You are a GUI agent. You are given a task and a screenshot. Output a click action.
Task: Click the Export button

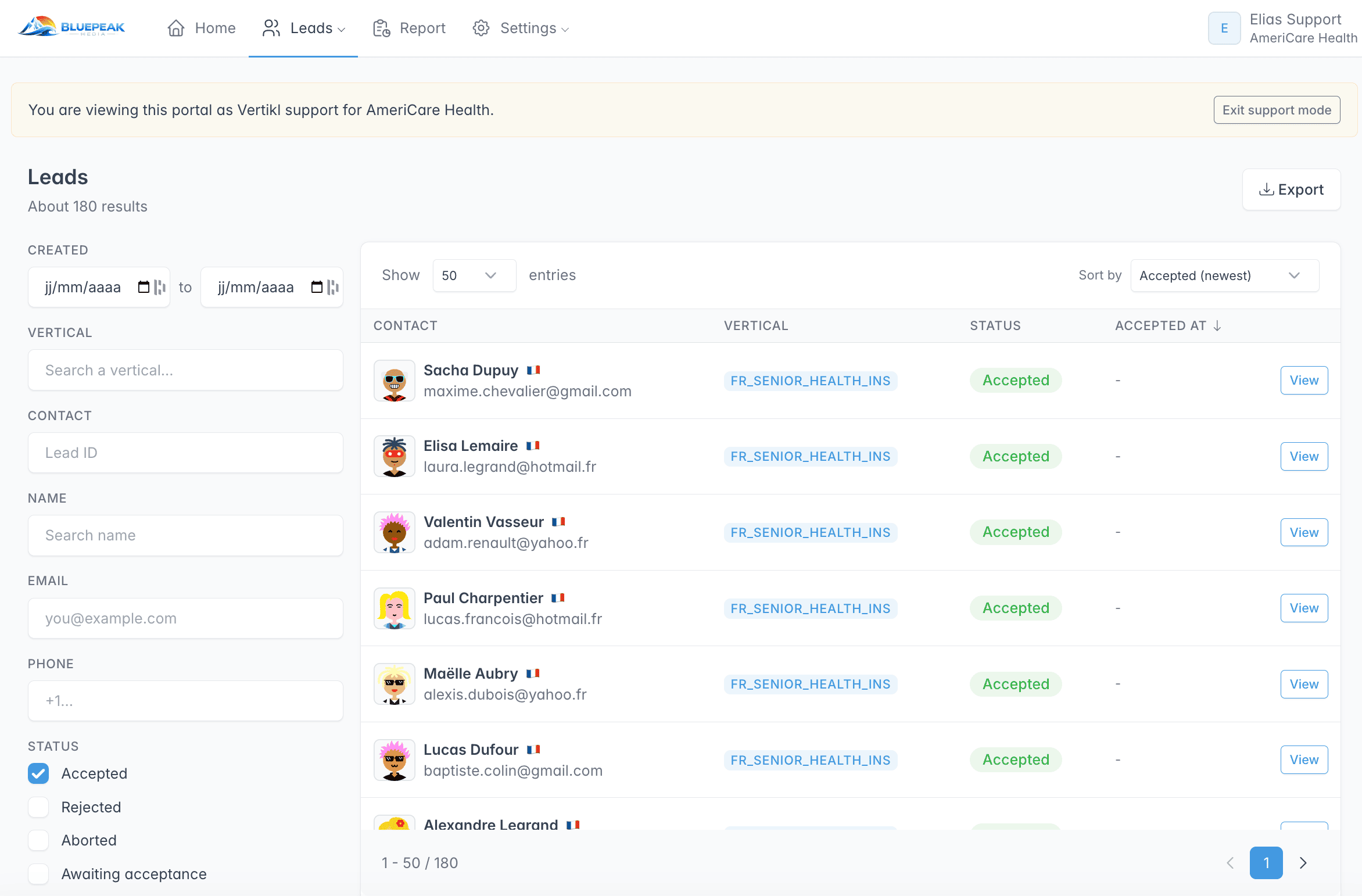(x=1291, y=189)
